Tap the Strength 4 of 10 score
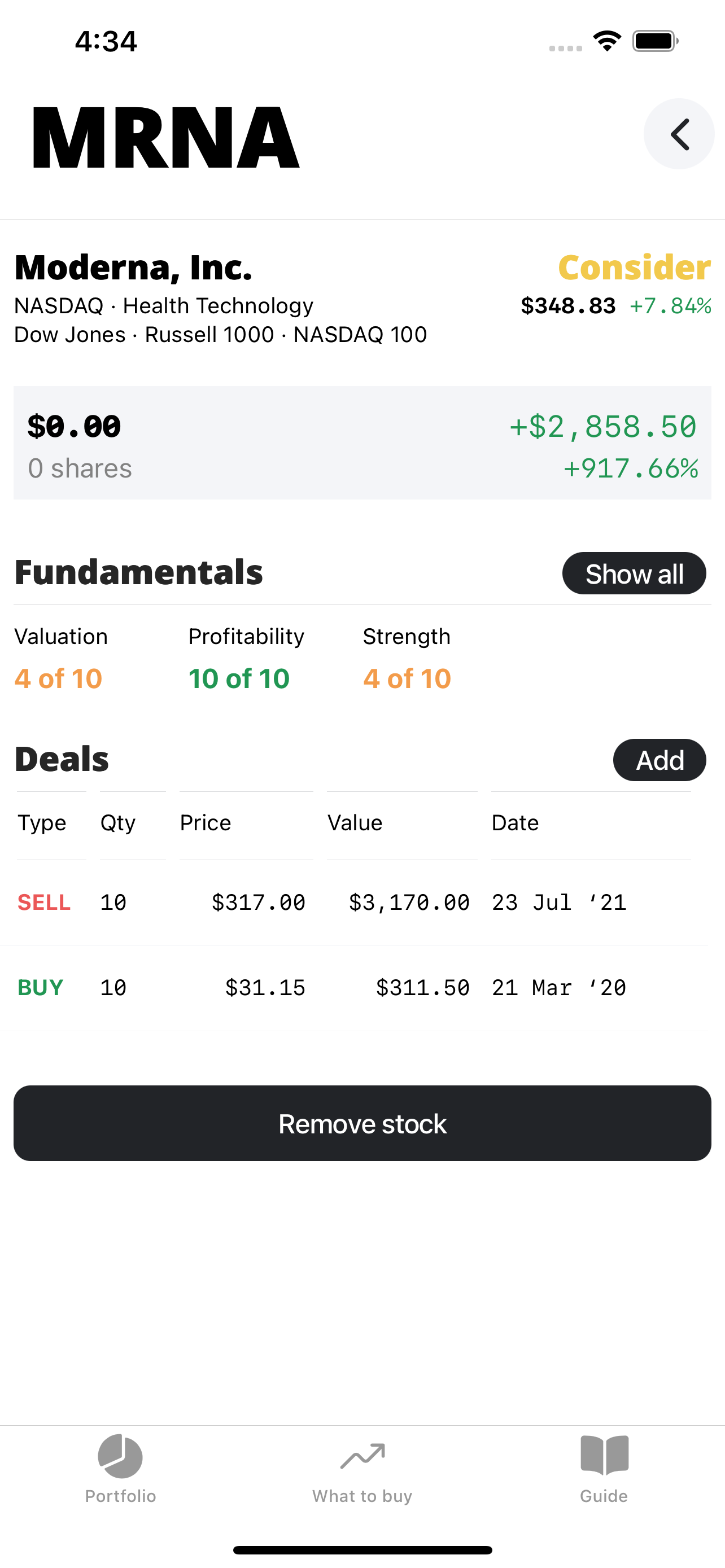Screen dimensions: 725x1568 point(407,678)
